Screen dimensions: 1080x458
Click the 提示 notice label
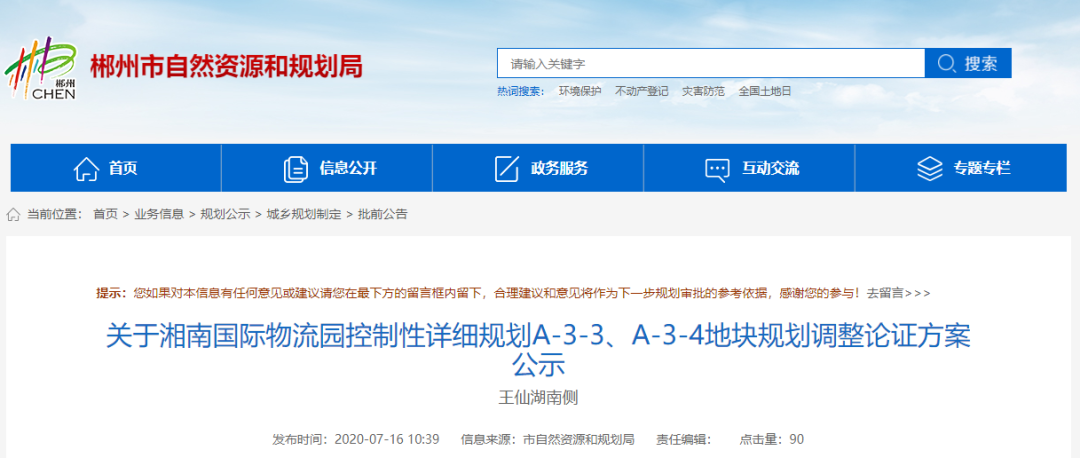click(112, 293)
